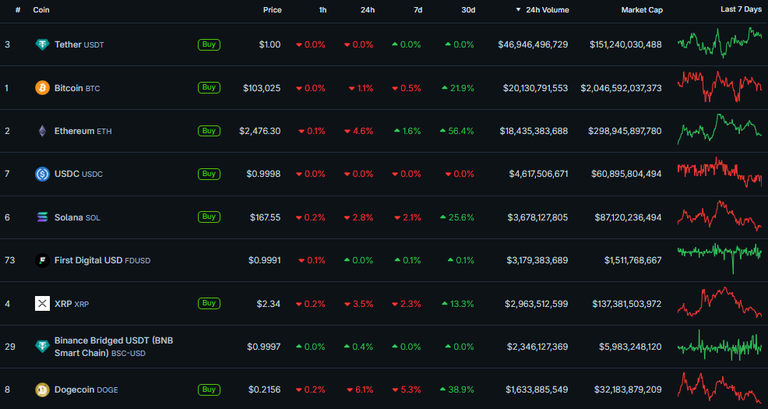
Task: Click Buy button for Solana
Action: [x=209, y=217]
